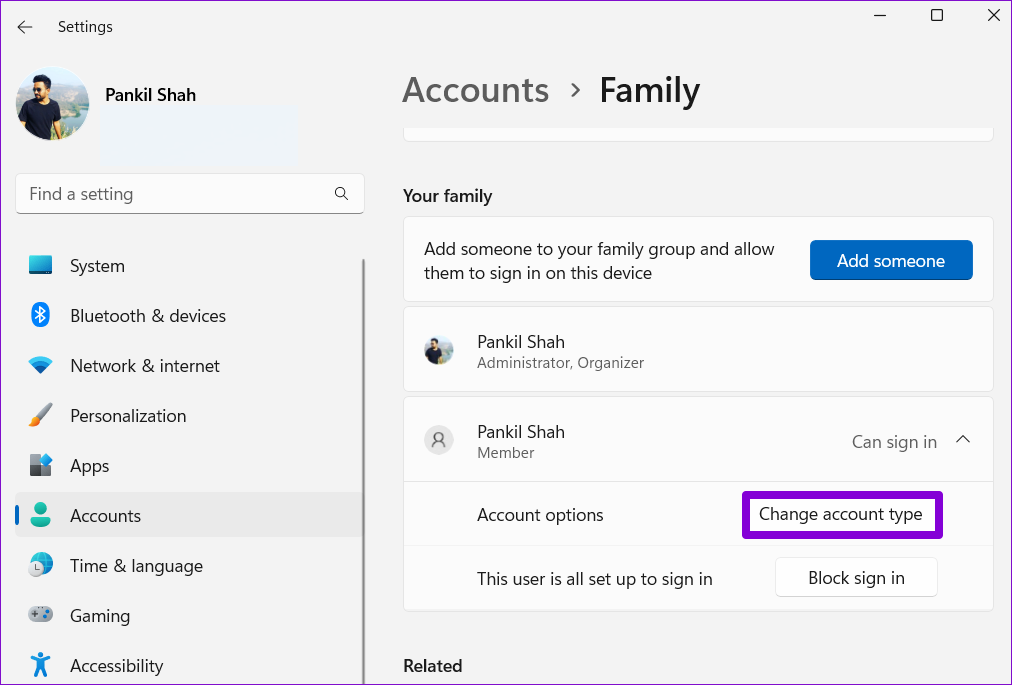Click the Personalization paintbrush icon
1012x685 pixels.
[x=40, y=416]
